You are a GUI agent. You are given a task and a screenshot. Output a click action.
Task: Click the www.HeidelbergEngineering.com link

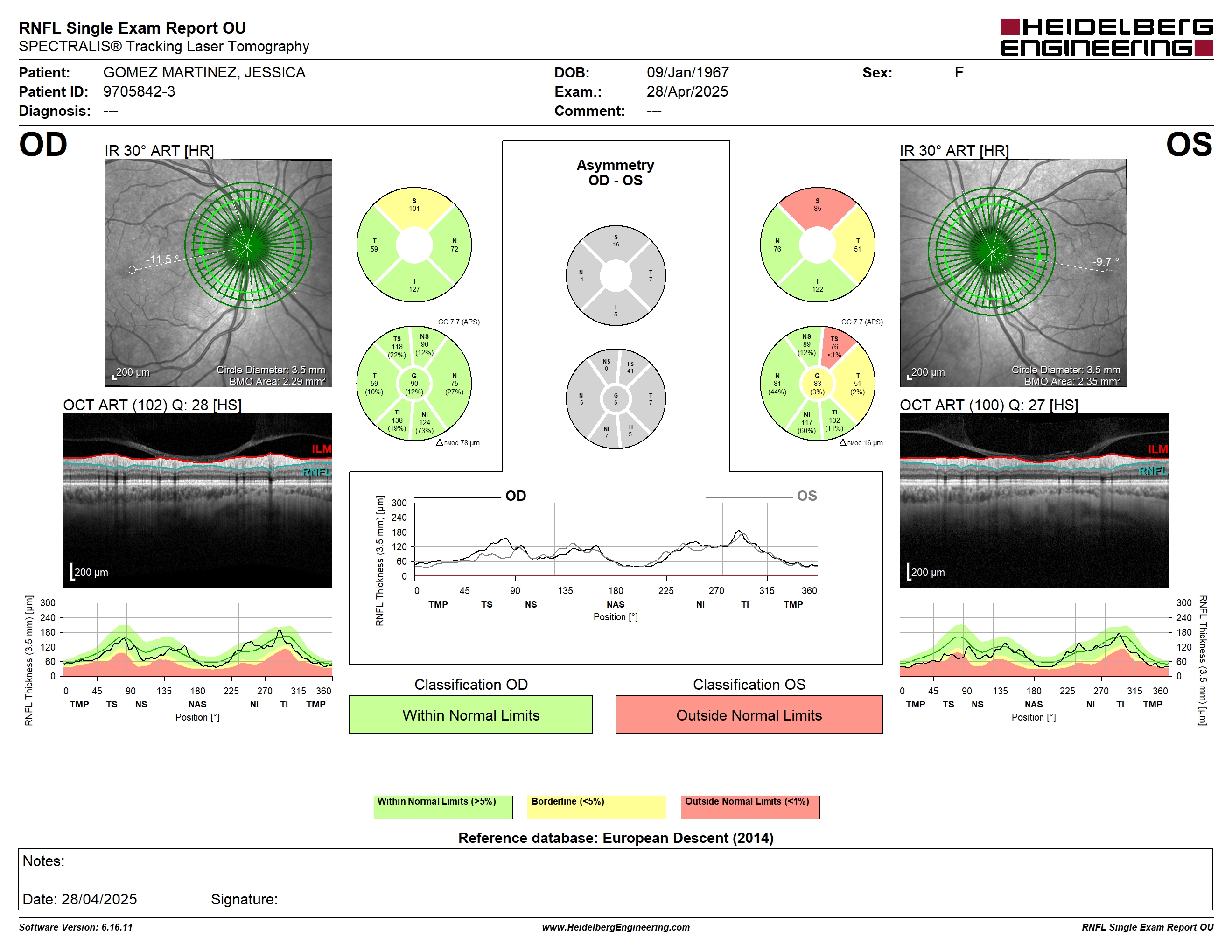616,927
